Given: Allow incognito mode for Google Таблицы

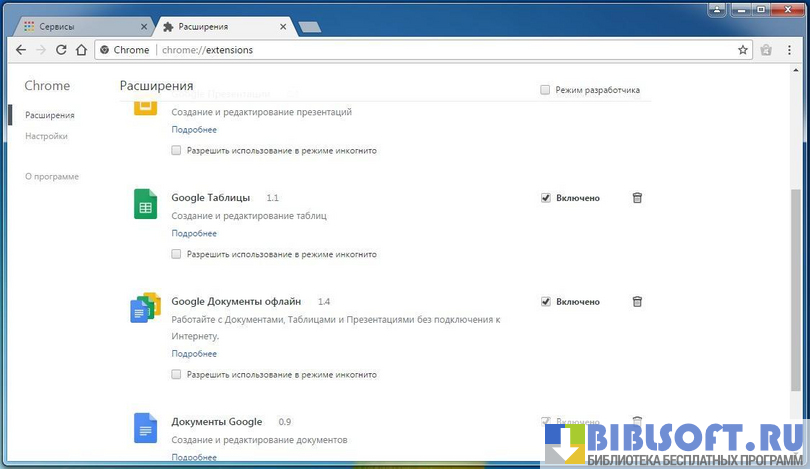Looking at the screenshot, I should [176, 254].
